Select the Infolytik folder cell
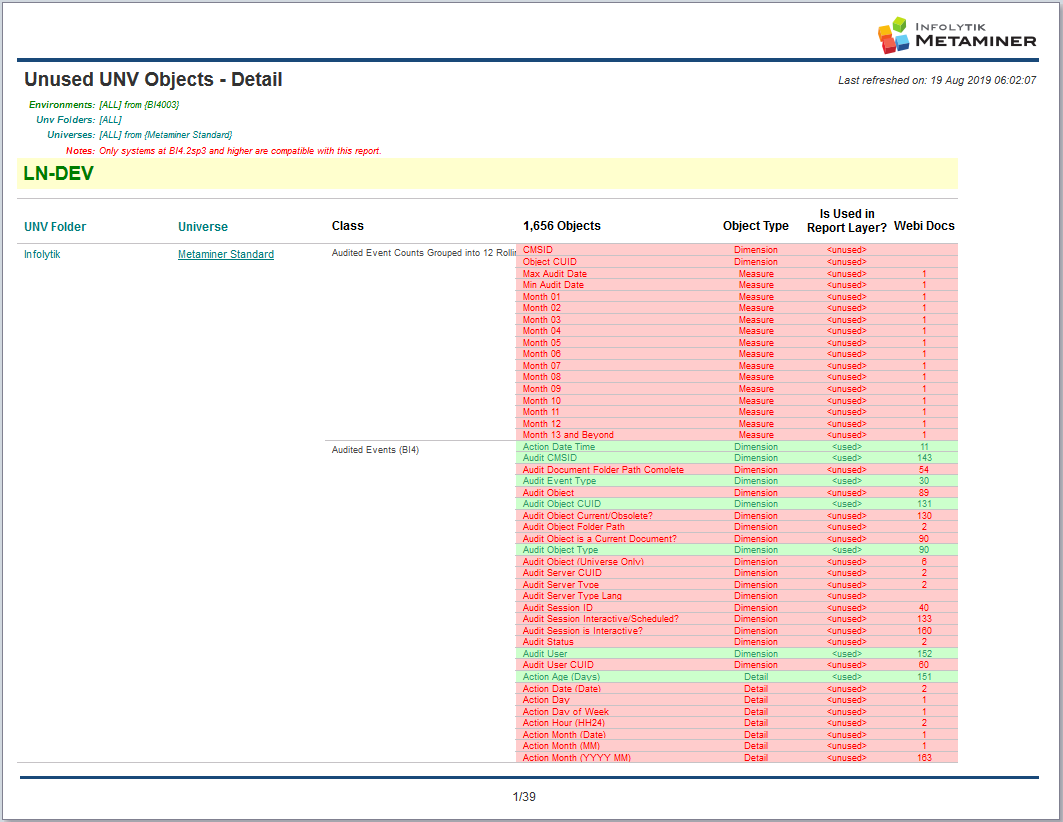This screenshot has height=822, width=1063. pos(42,254)
